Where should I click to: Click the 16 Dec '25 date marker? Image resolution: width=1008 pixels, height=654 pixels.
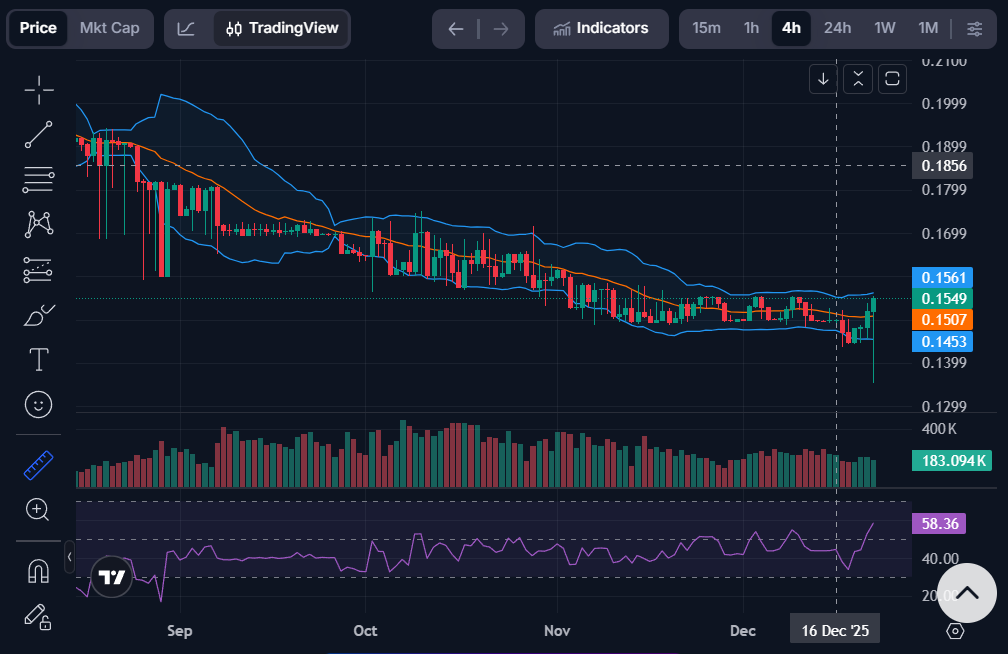click(x=834, y=629)
